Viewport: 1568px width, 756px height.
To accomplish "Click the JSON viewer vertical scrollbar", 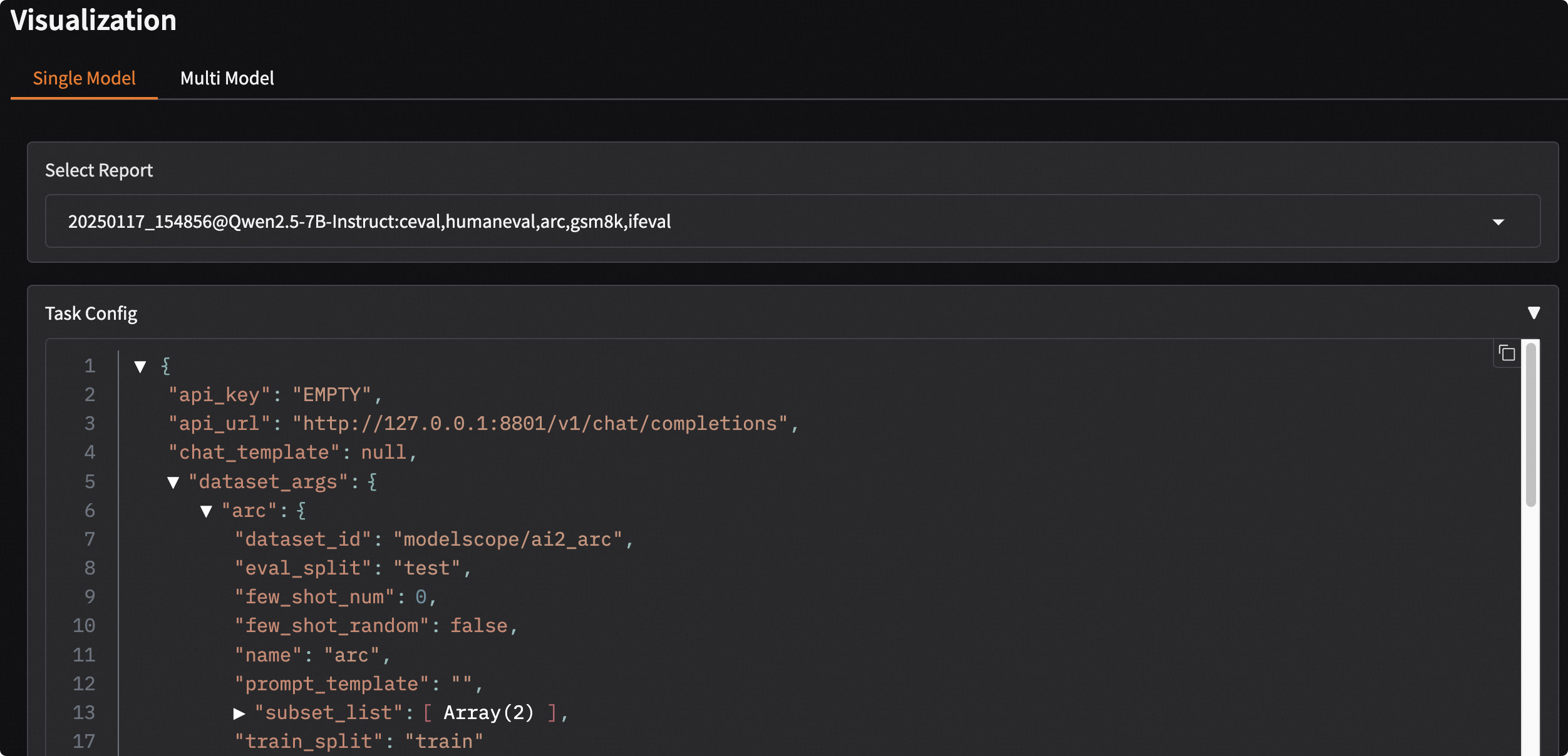I will click(1530, 426).
